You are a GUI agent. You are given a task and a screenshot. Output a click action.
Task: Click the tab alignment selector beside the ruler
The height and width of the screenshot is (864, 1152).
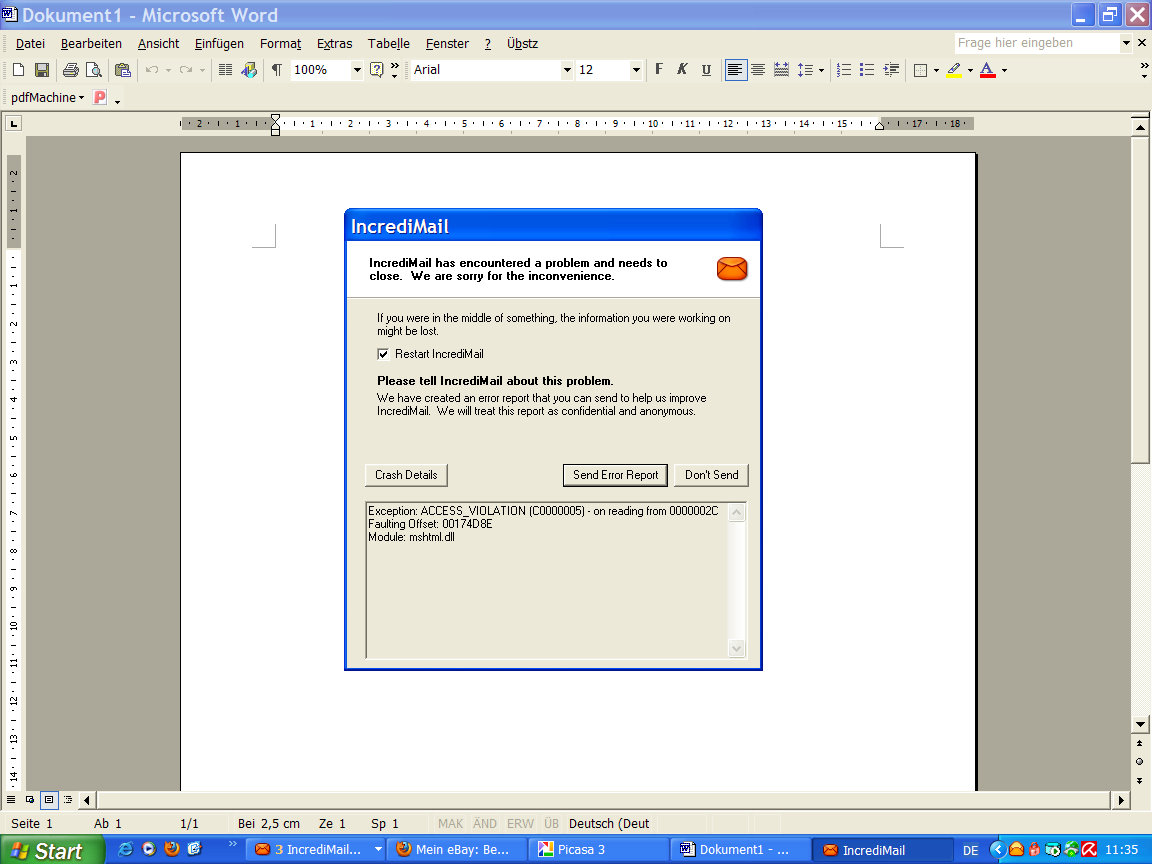pos(14,123)
